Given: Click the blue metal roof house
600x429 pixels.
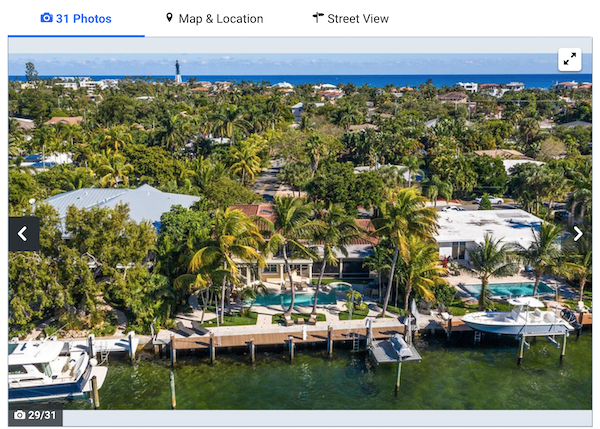Looking at the screenshot, I should point(122,203).
